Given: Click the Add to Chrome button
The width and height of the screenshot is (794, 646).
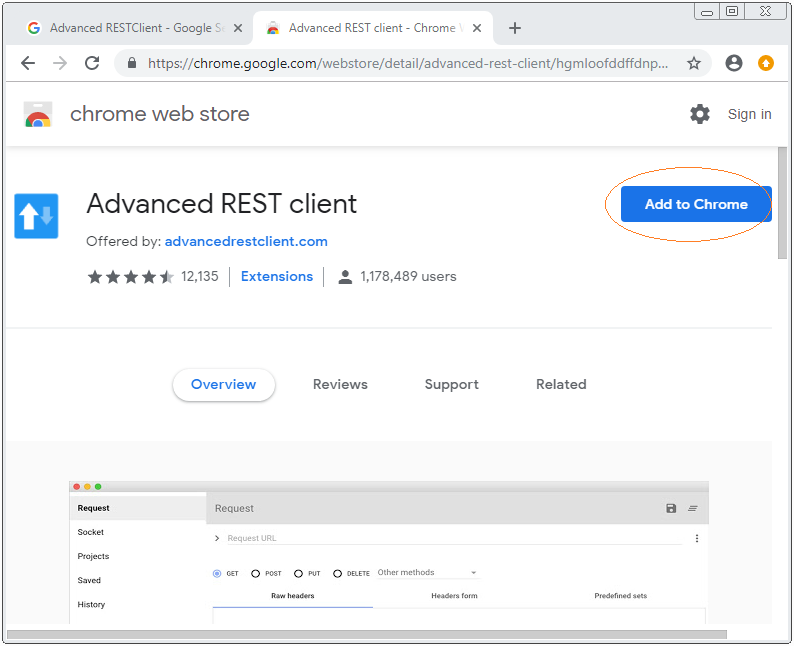Looking at the screenshot, I should tap(696, 204).
